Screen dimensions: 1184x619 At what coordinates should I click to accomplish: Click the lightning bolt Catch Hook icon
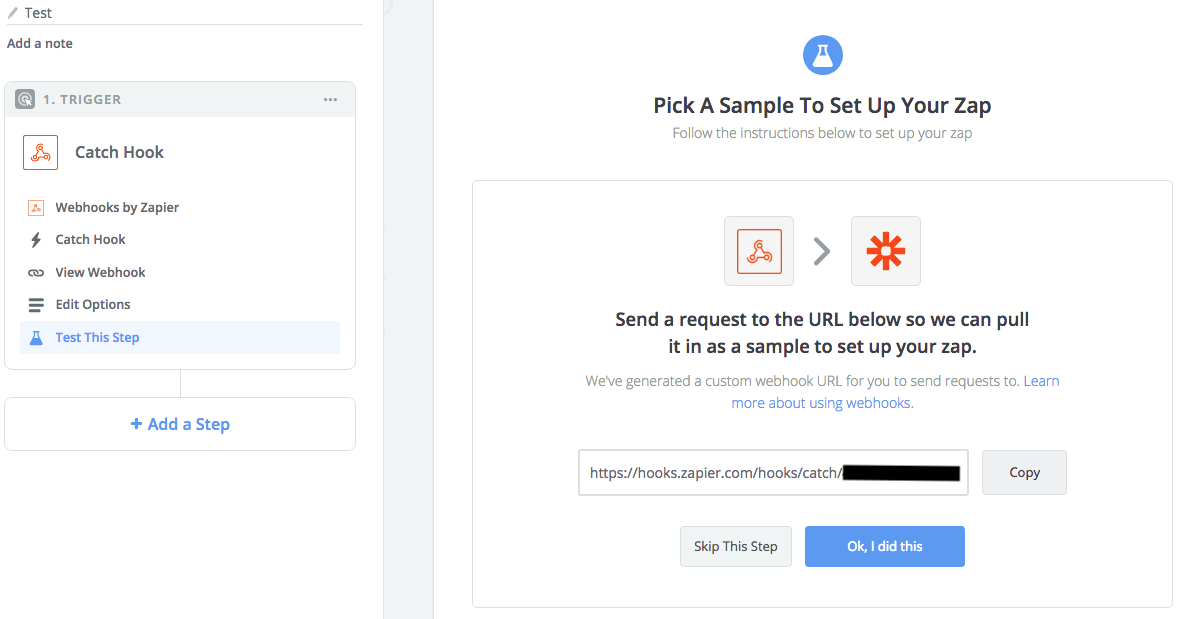tap(35, 240)
